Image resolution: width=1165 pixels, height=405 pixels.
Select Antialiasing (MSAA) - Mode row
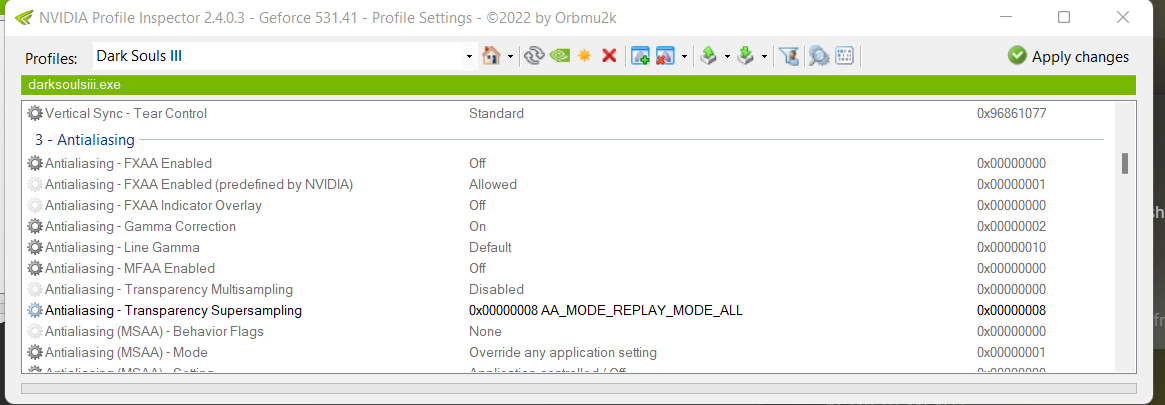point(568,352)
